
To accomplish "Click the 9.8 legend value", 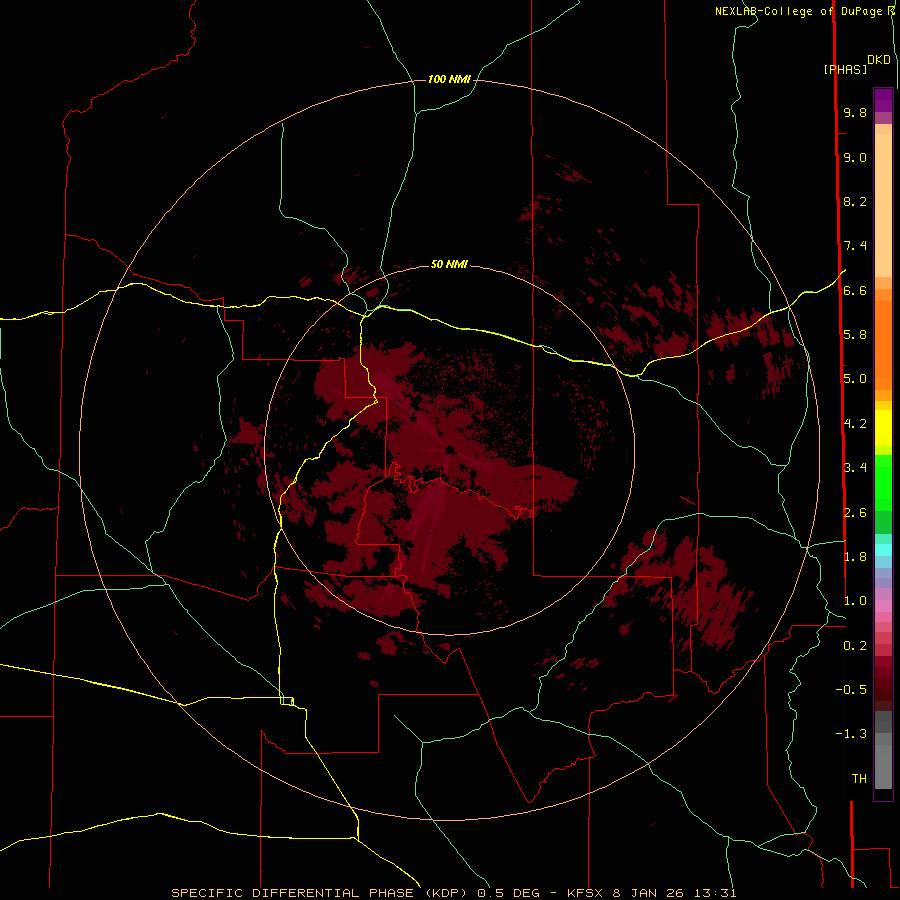I will [855, 112].
